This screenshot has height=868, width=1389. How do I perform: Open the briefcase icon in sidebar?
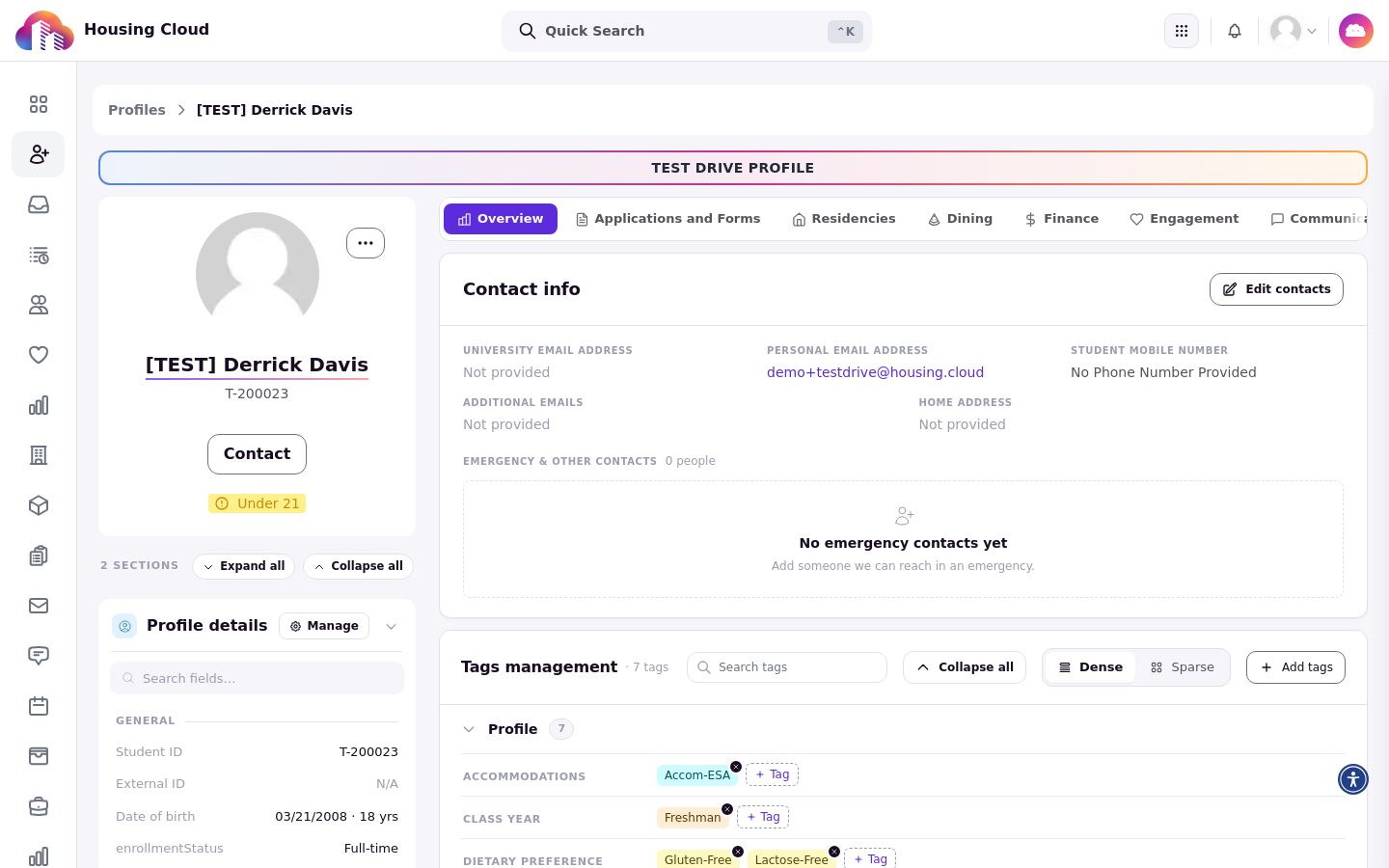(x=39, y=806)
